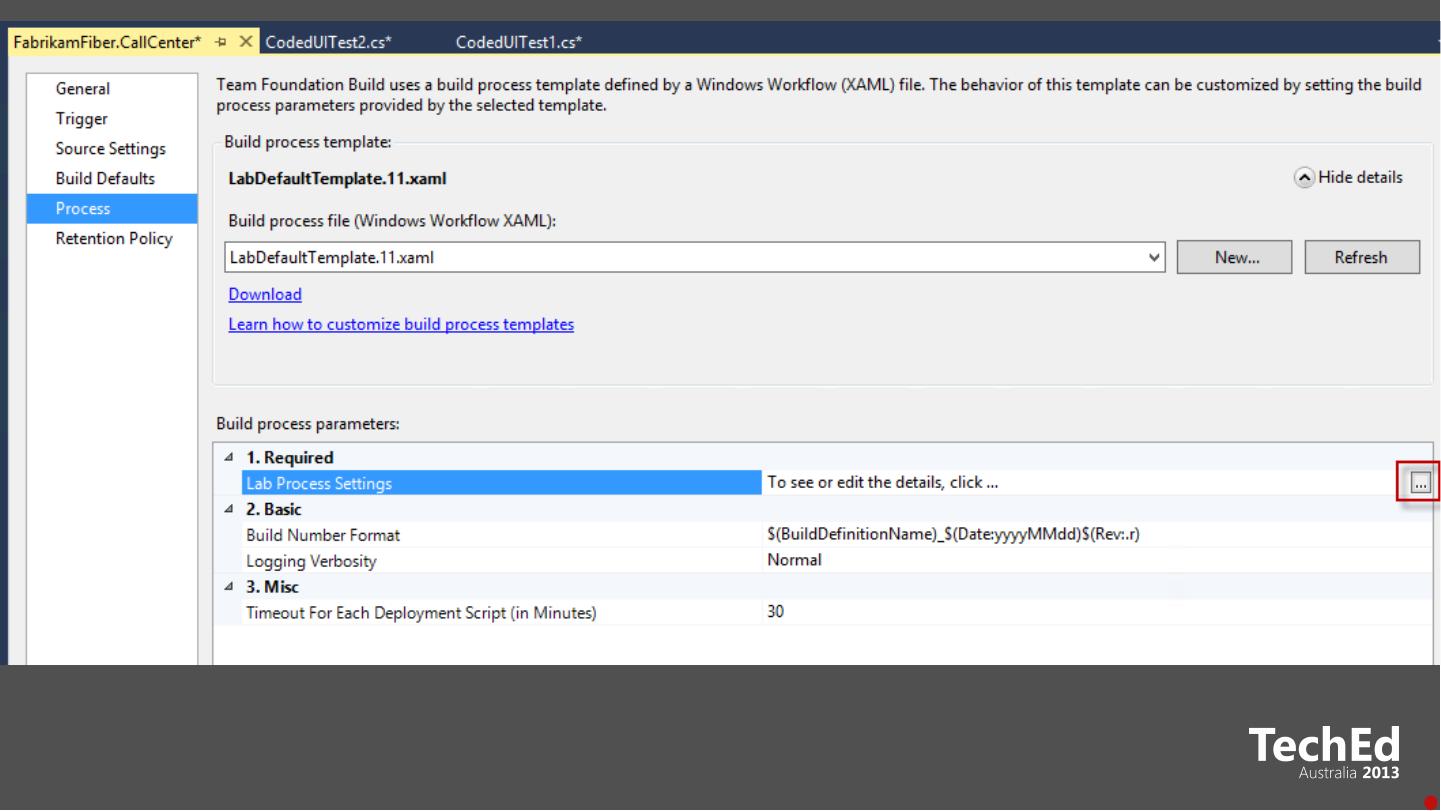Open the Retention Policy page
Screen dimensions: 1441x811
[x=114, y=239]
